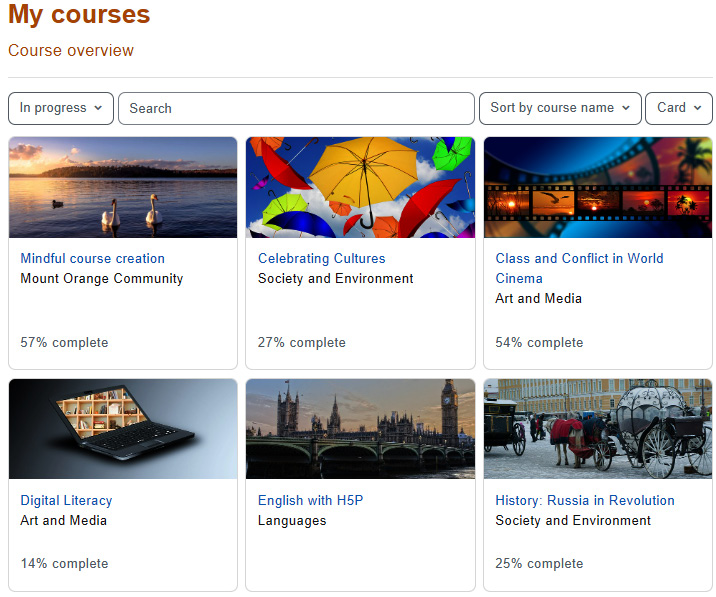Click the 54% complete text

coord(539,343)
